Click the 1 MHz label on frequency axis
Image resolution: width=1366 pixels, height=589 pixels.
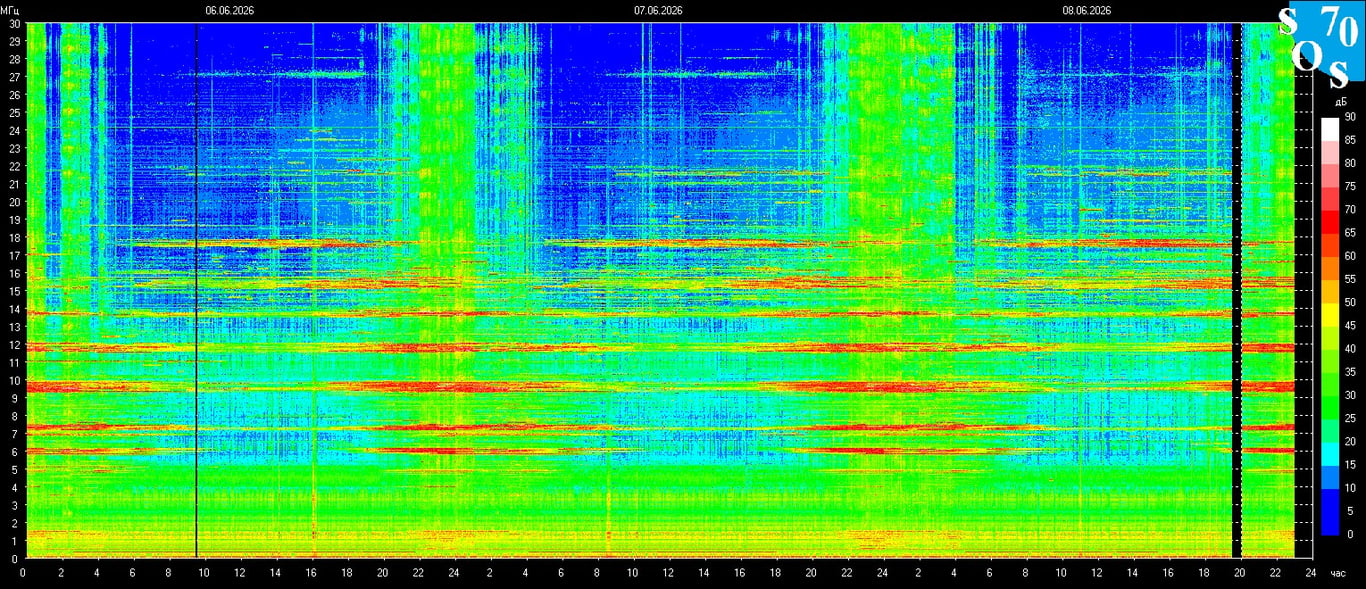click(16, 541)
